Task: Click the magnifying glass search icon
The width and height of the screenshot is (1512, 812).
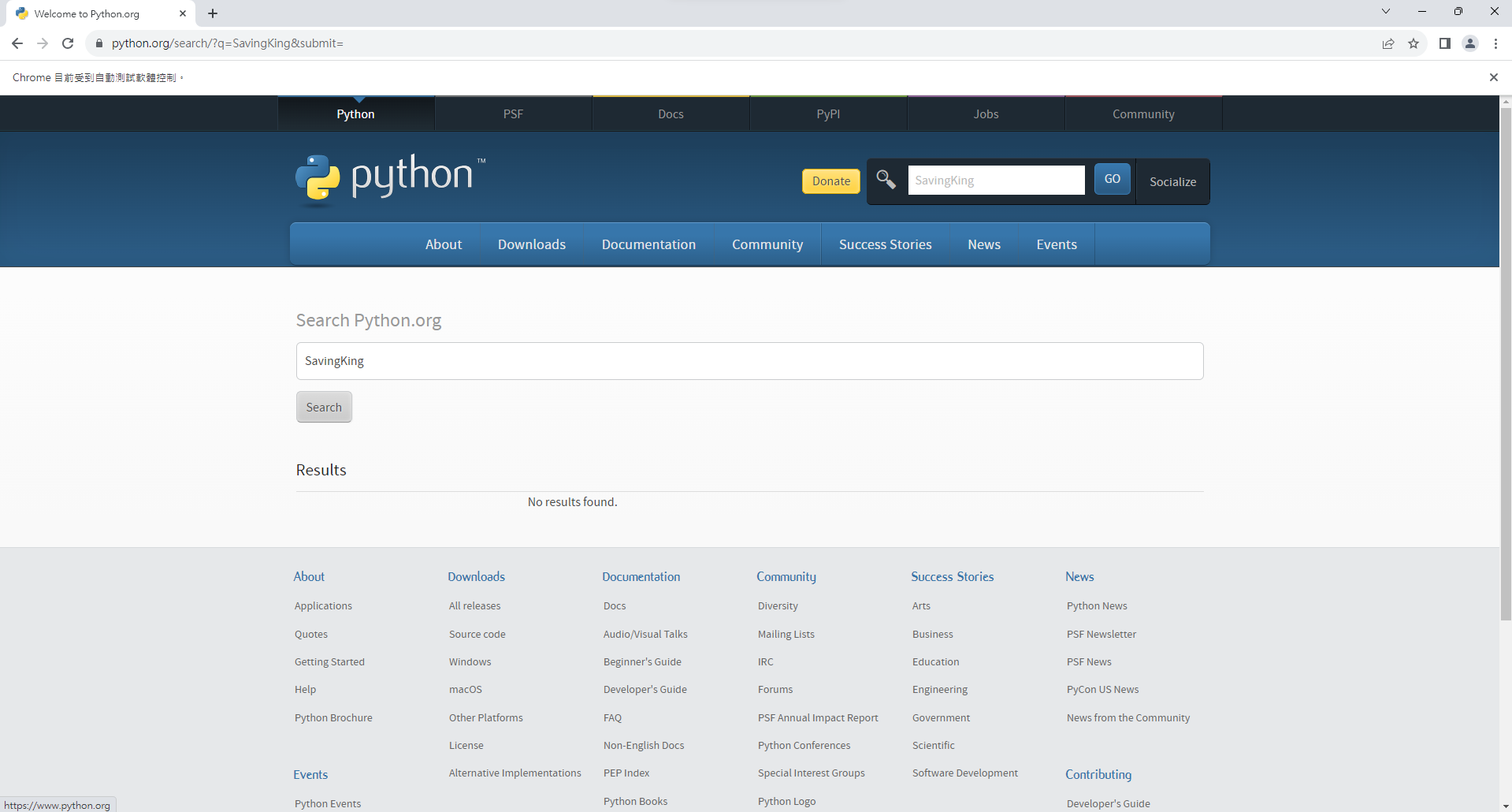Action: tap(886, 180)
